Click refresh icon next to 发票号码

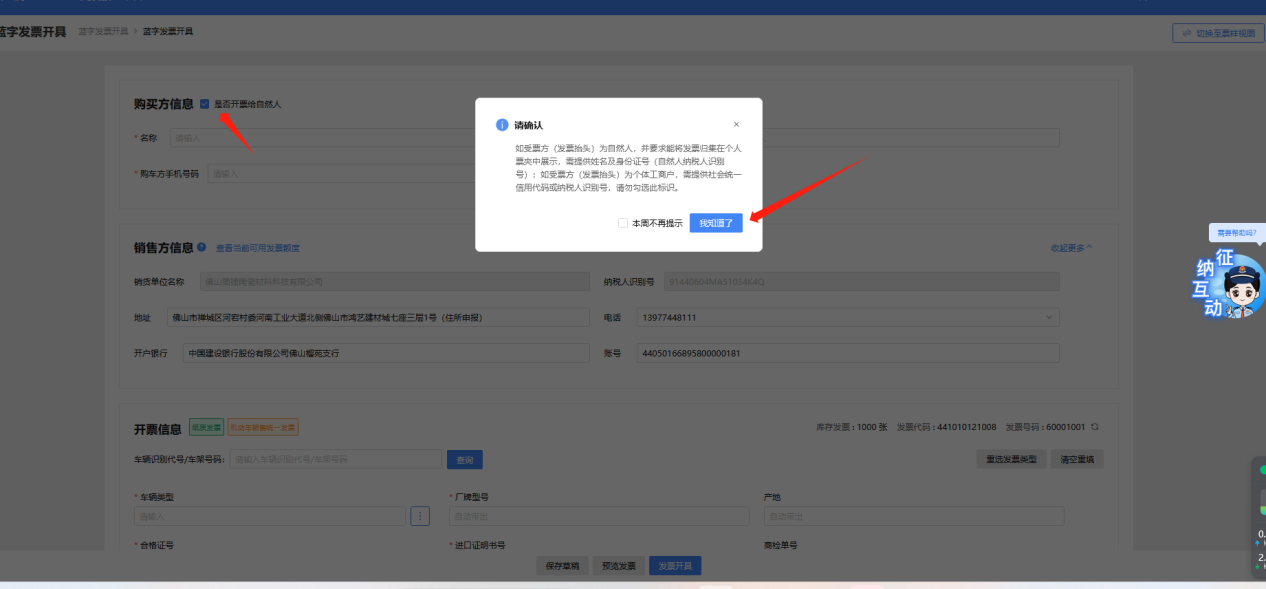coord(1095,427)
